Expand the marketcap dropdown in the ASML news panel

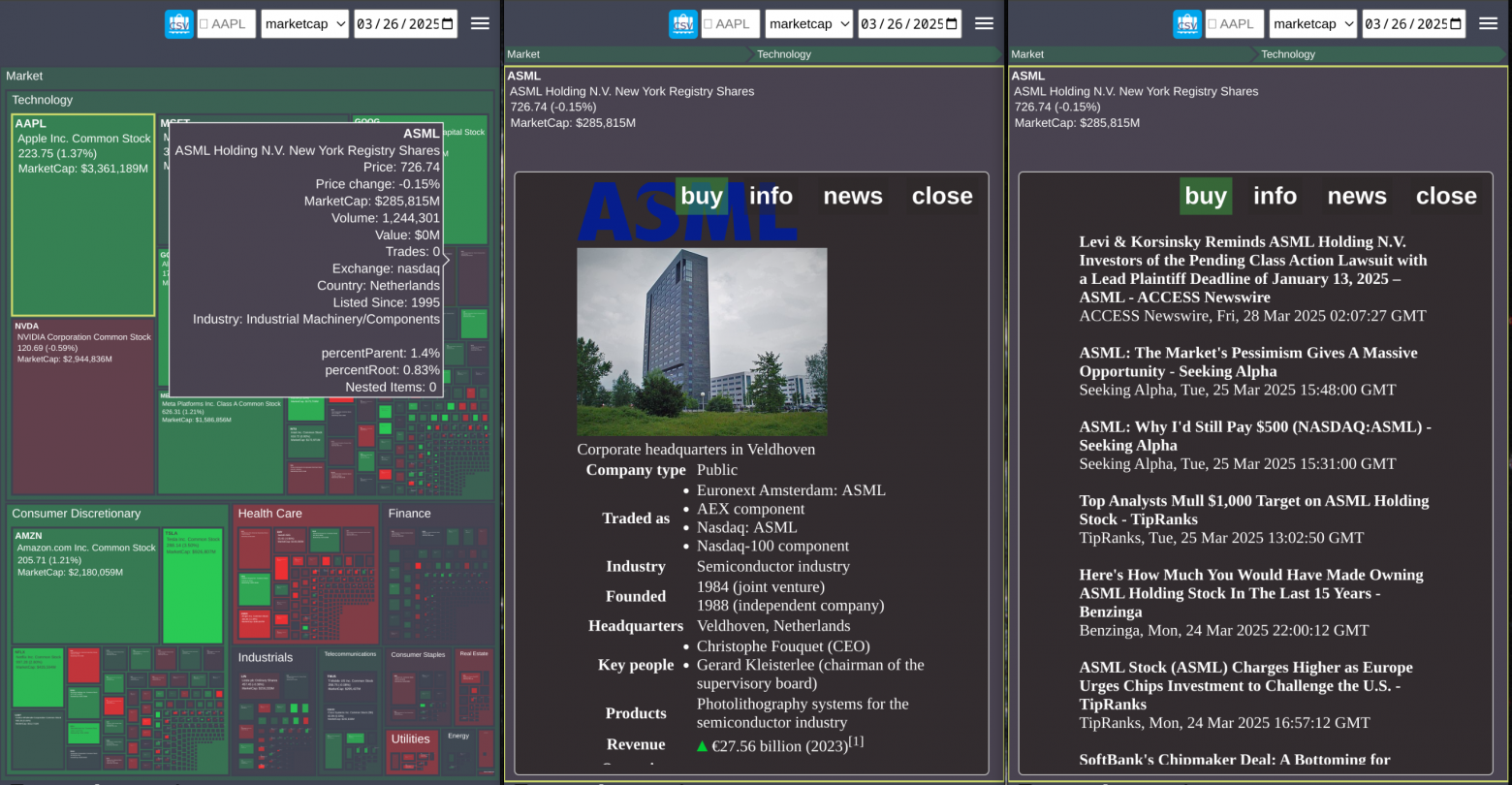pos(1312,24)
